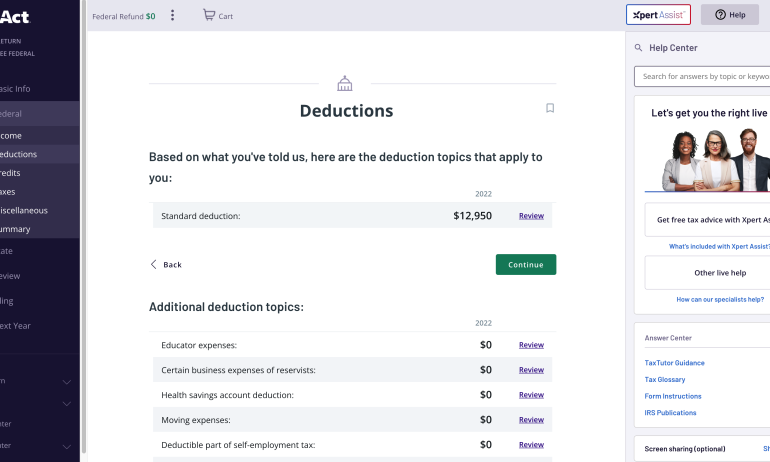Open Miscellaneous in the sidebar
The image size is (770, 462).
point(24,210)
